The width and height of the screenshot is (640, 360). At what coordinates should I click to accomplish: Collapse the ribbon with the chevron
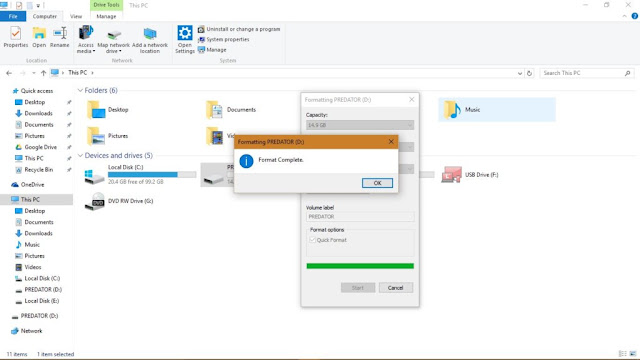(x=624, y=16)
